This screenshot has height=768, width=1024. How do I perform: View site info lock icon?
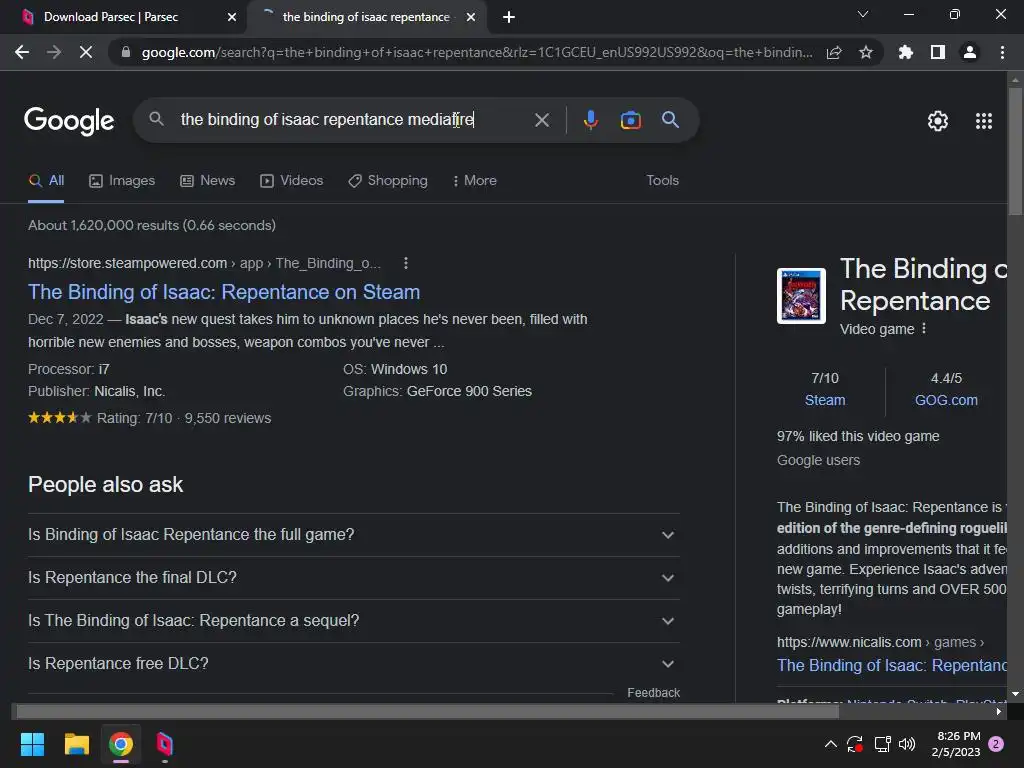(x=126, y=52)
